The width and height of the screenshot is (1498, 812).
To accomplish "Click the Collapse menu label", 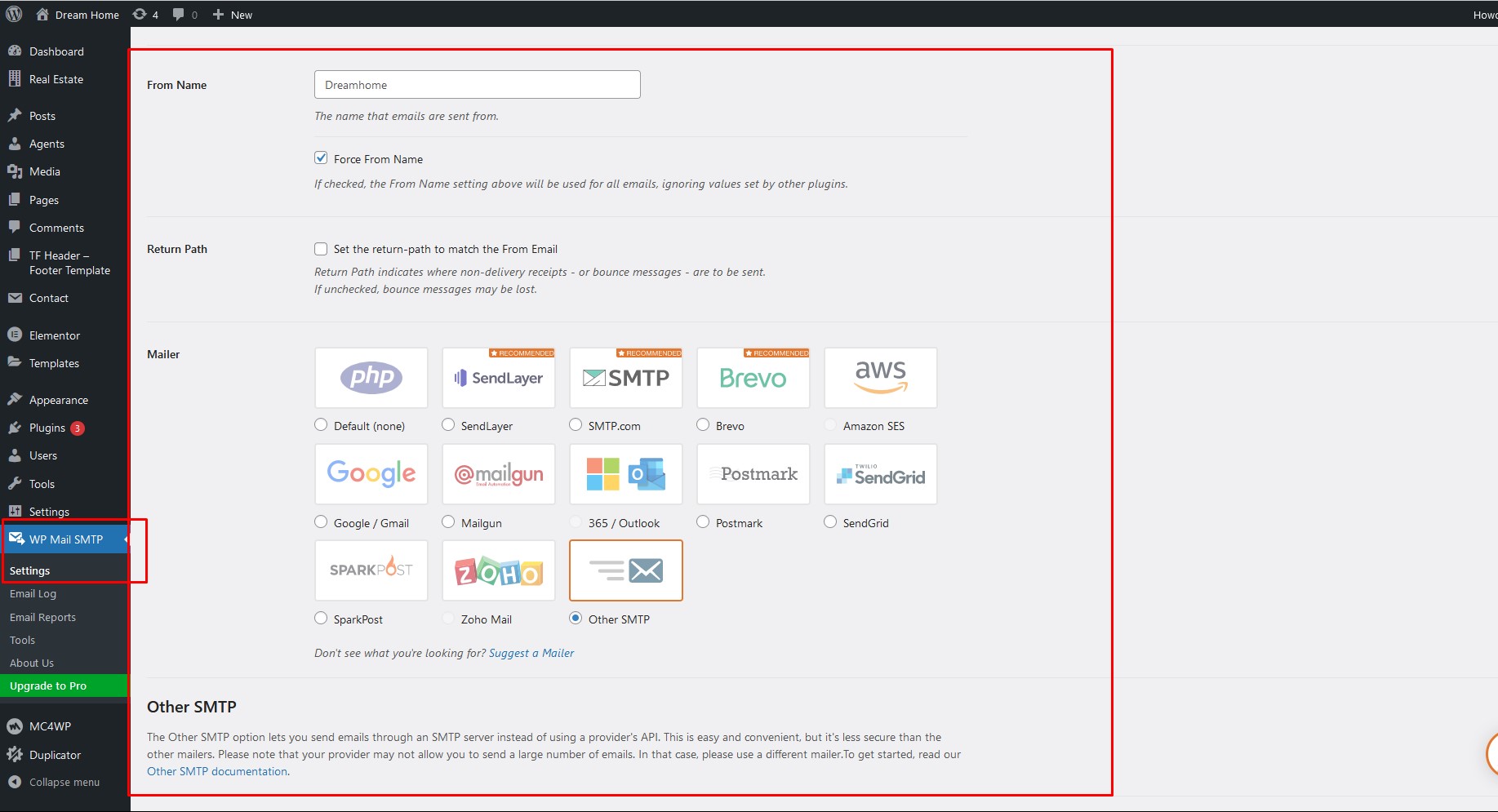I will (x=64, y=782).
